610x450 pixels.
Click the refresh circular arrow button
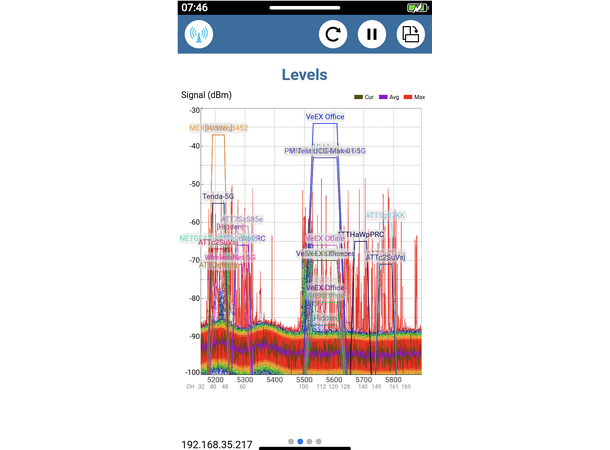pyautogui.click(x=333, y=34)
